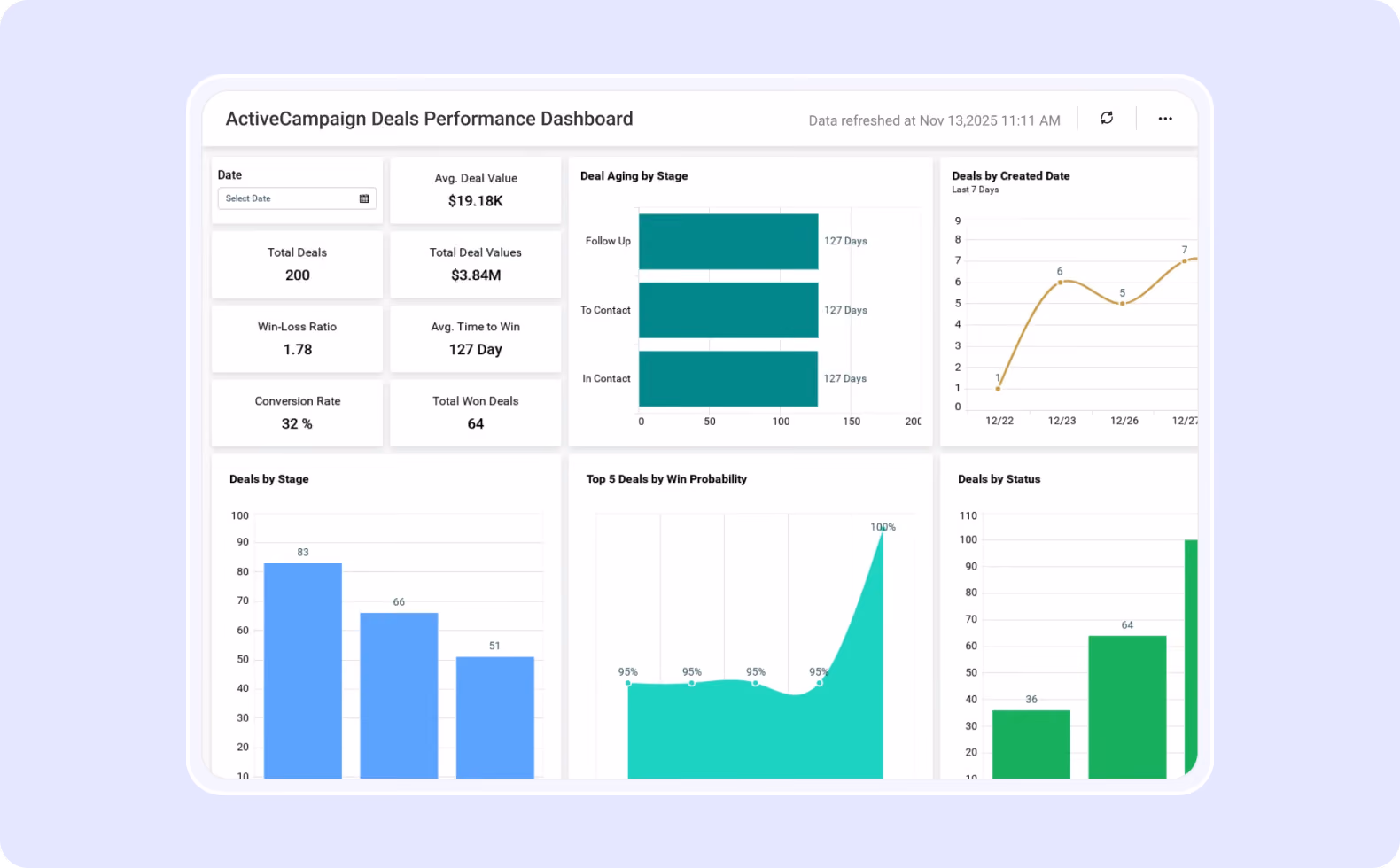Screen dimensions: 1400x868
Task: Click the data point labeled 5 on line chart
Action: tap(1123, 304)
